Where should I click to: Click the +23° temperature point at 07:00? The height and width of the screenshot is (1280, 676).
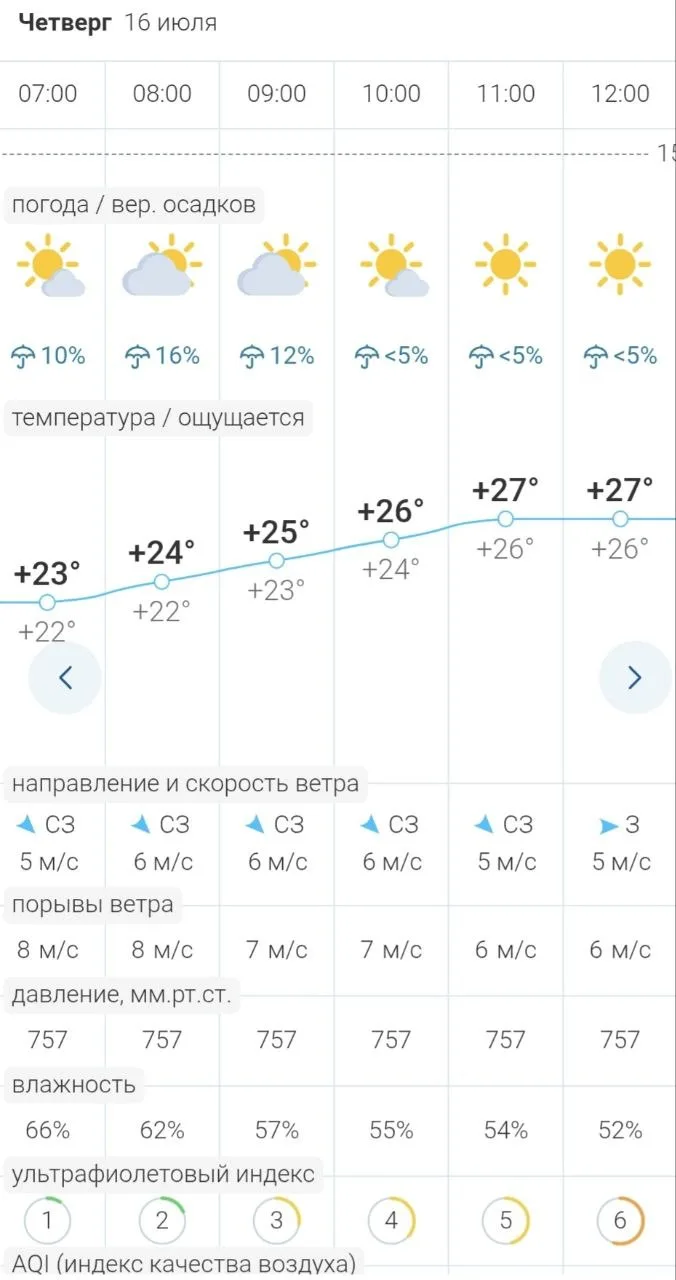pos(47,602)
